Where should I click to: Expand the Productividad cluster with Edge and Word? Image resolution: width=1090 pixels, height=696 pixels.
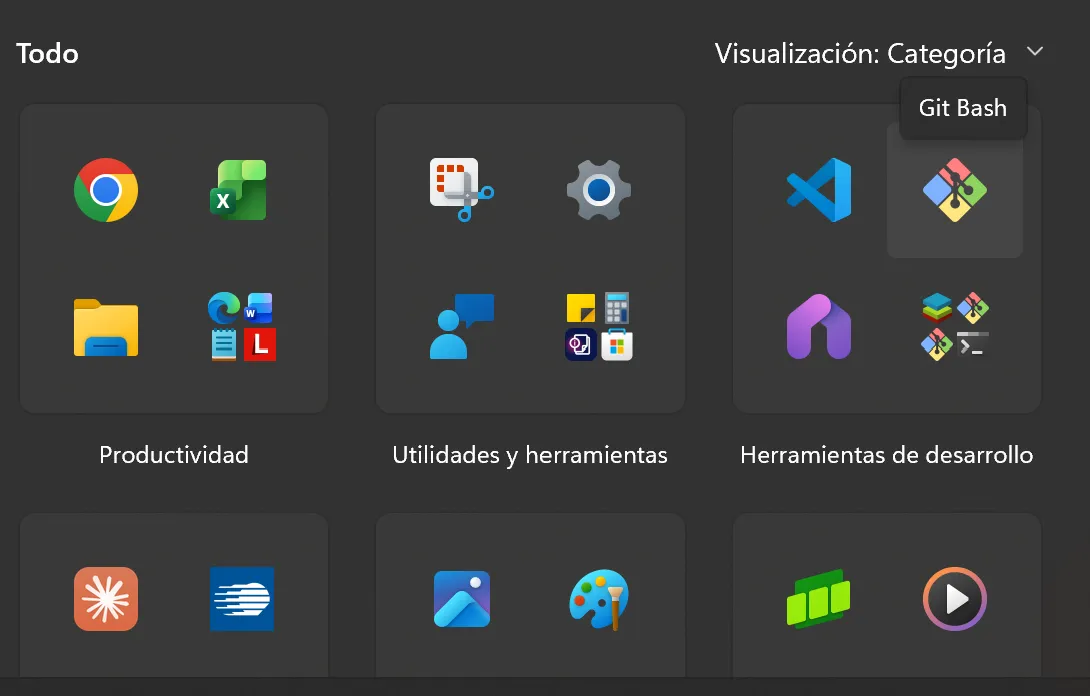tap(242, 327)
